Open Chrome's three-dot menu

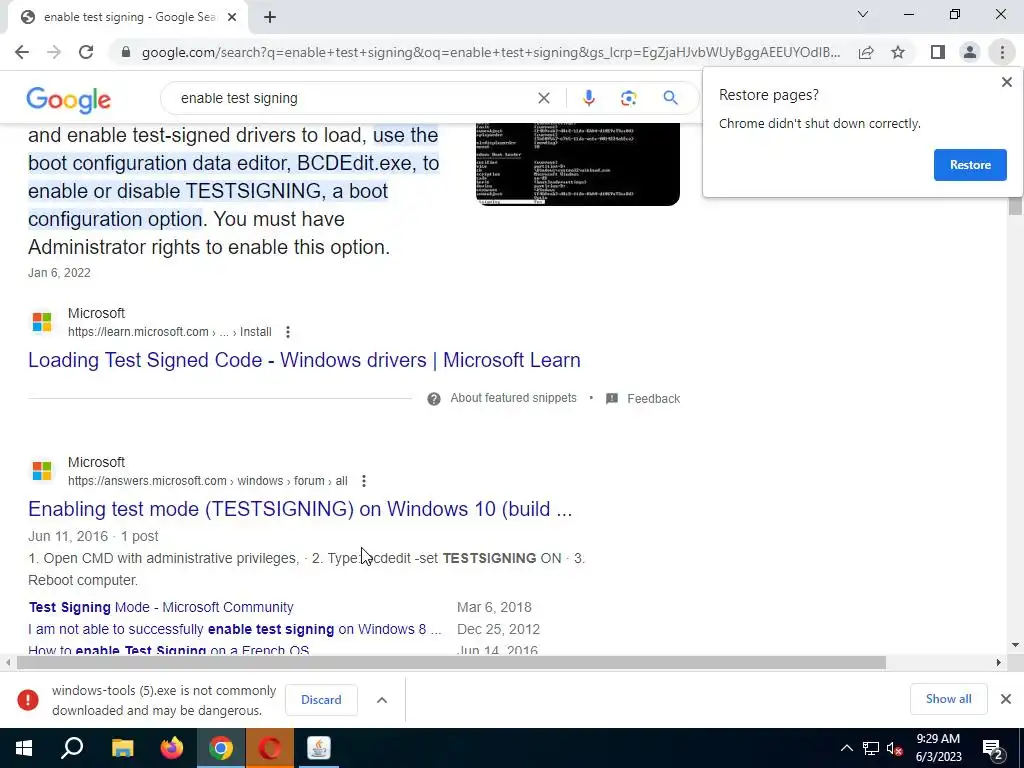pos(1002,52)
